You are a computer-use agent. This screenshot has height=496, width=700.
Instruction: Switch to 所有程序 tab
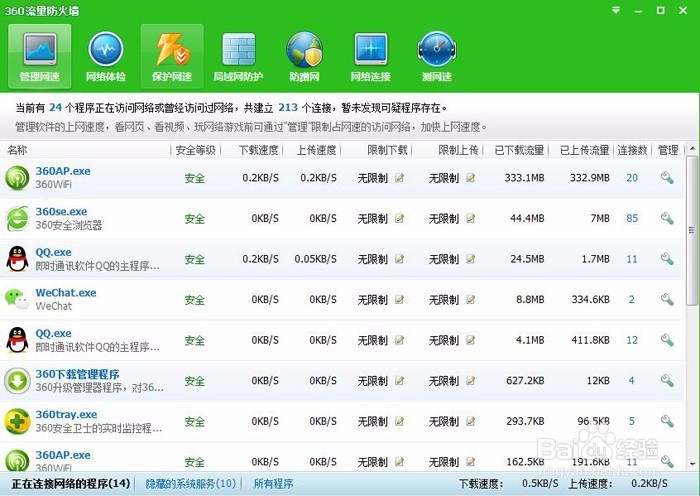tap(274, 483)
